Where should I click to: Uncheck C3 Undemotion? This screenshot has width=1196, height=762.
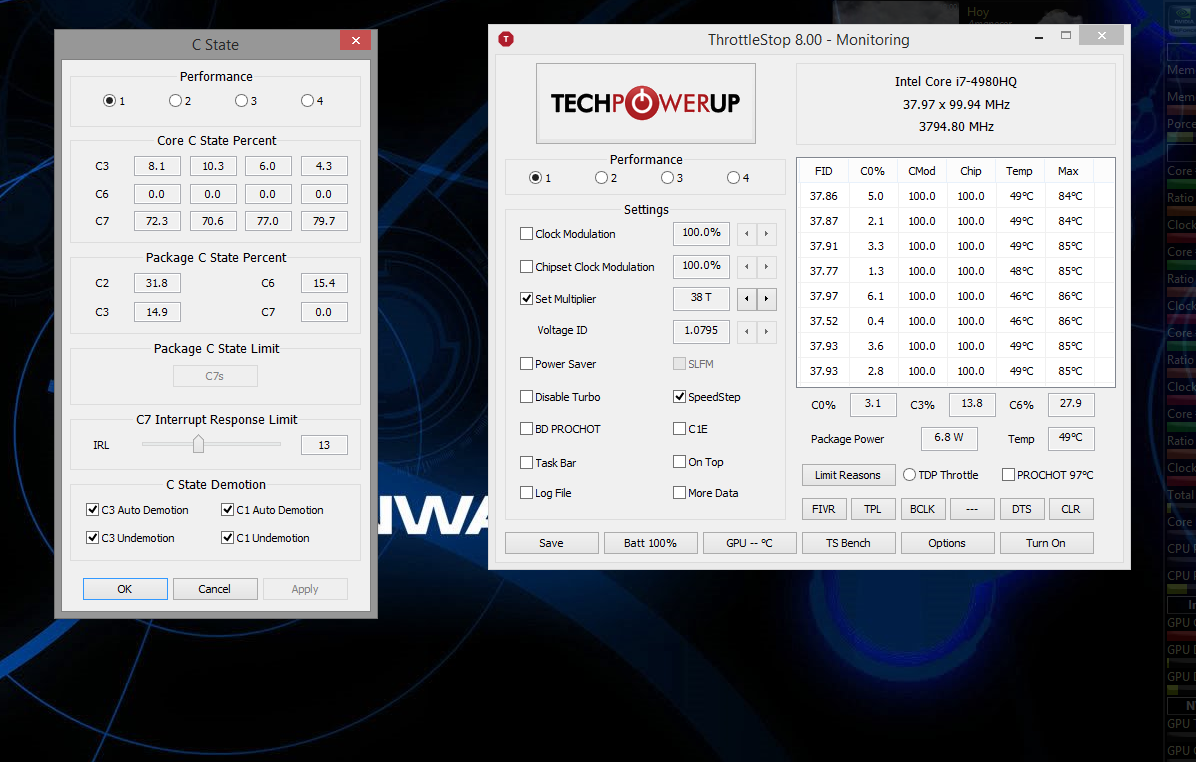tap(92, 538)
